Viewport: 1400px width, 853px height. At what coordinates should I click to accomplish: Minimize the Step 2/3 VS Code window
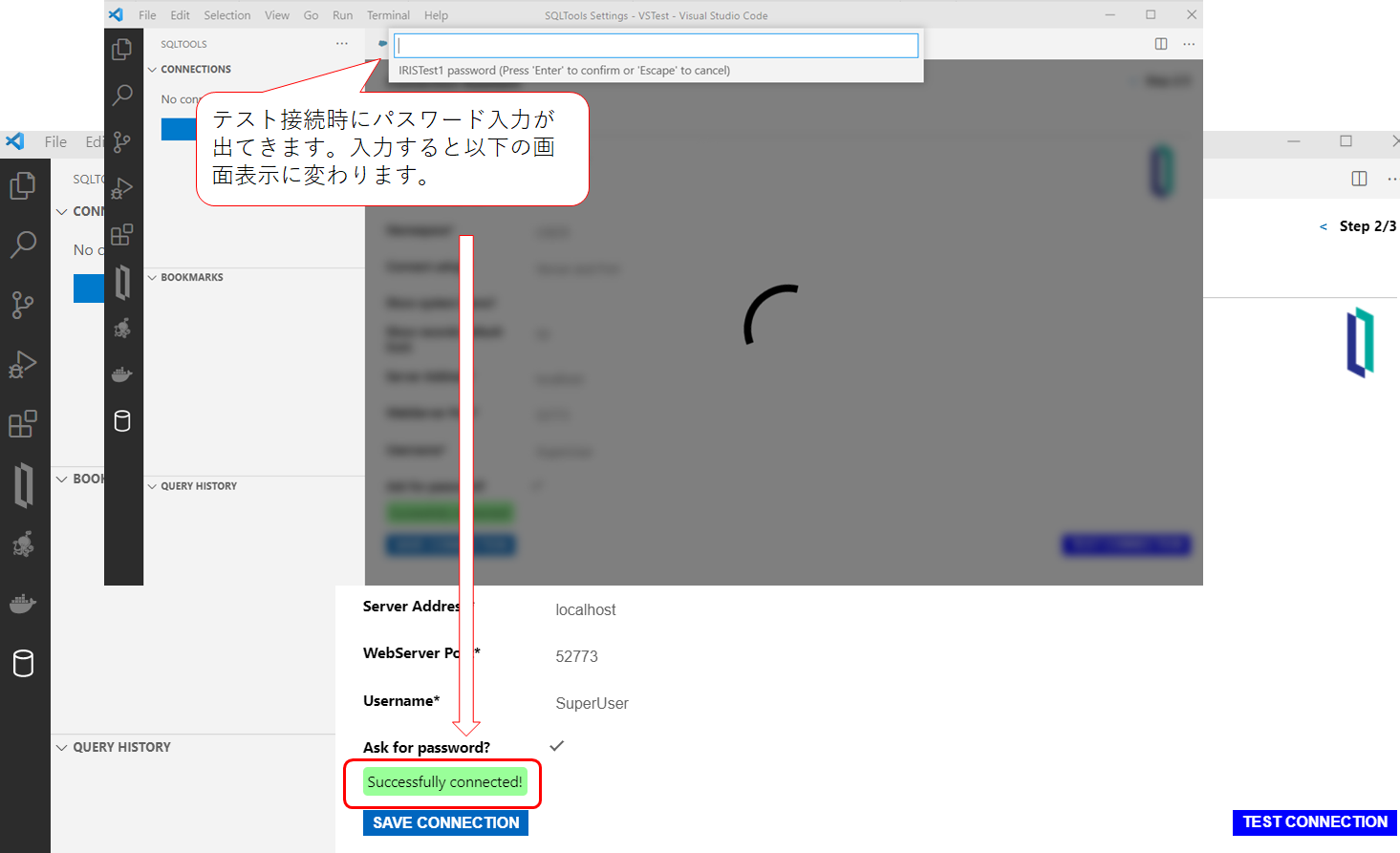pos(1294,141)
